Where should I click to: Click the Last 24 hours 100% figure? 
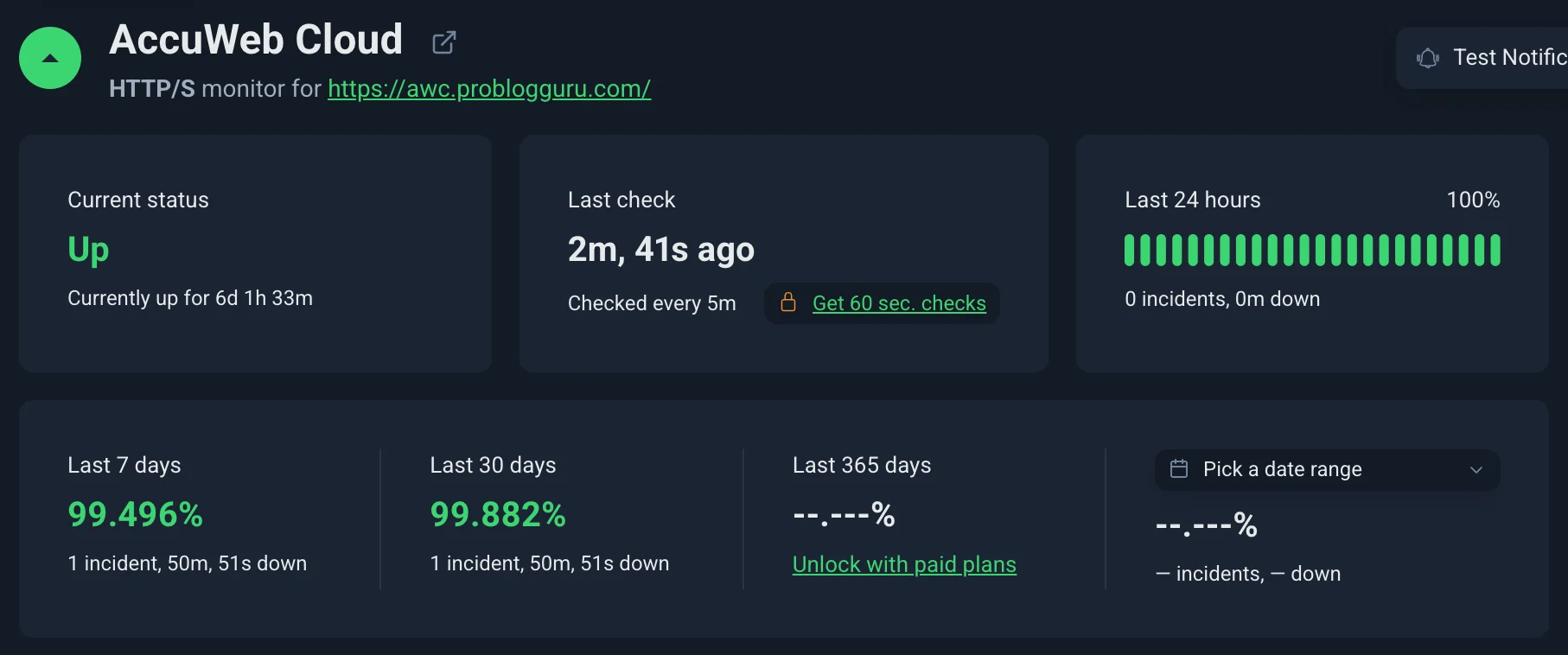1473,200
